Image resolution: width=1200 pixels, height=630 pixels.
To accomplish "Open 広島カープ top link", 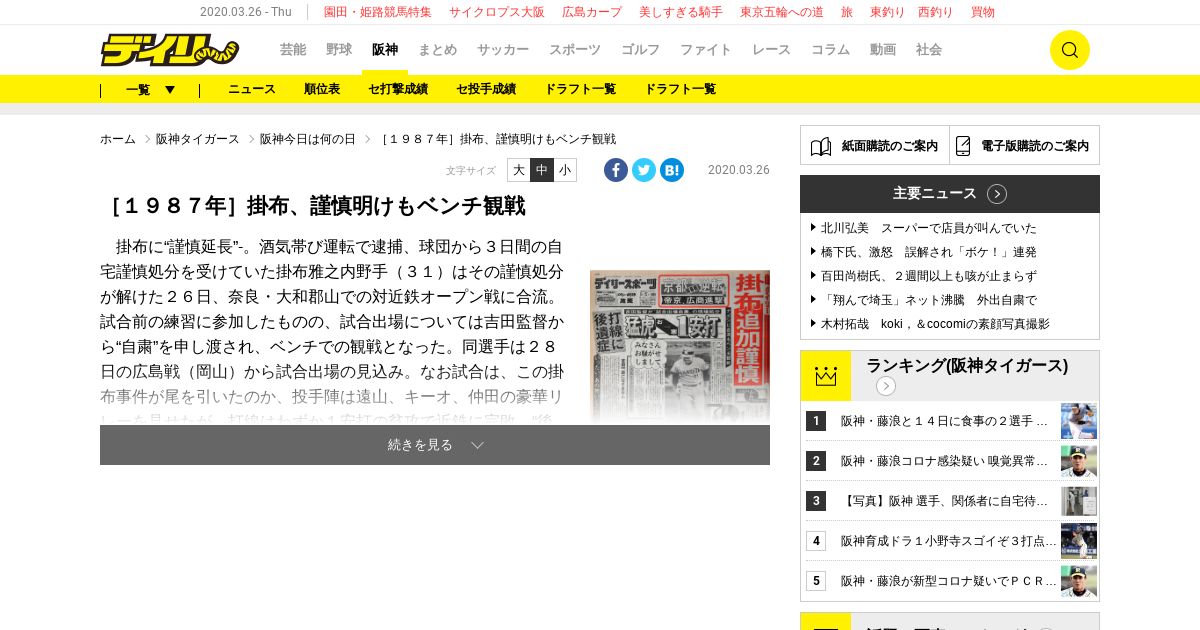I will click(x=592, y=12).
